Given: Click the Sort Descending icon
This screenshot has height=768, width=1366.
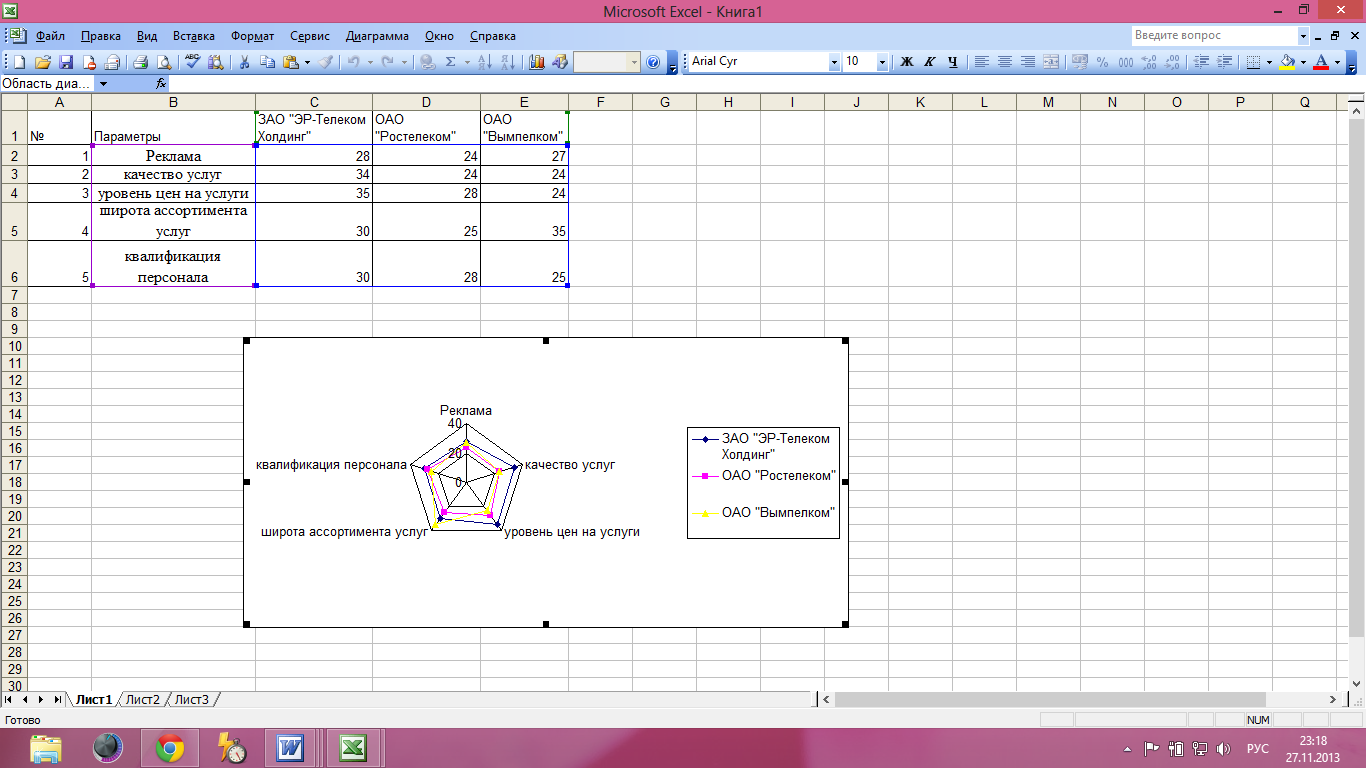Looking at the screenshot, I should 507,62.
